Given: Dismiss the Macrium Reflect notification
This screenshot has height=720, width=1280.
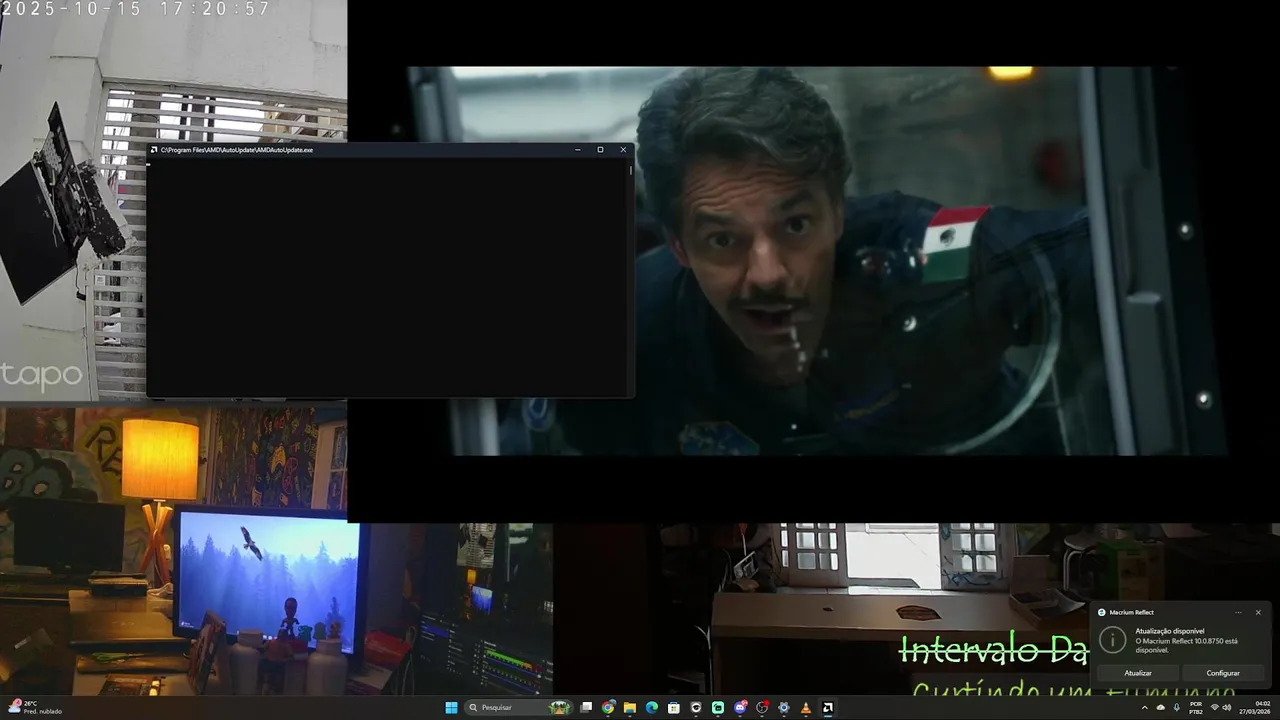Looking at the screenshot, I should 1258,612.
